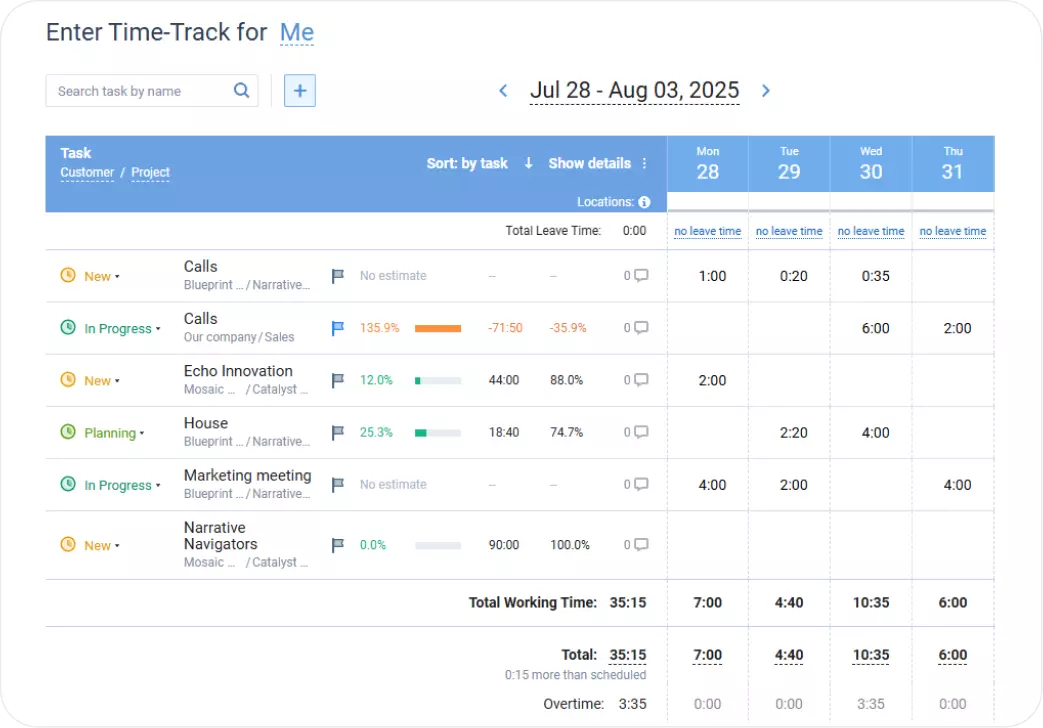Open the Me user selector
This screenshot has width=1043, height=728.
[297, 32]
